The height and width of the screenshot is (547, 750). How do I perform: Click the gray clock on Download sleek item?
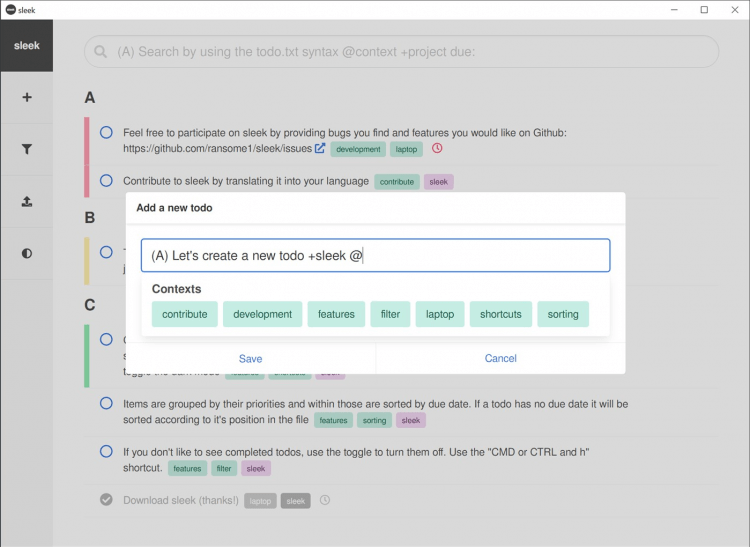(x=324, y=500)
